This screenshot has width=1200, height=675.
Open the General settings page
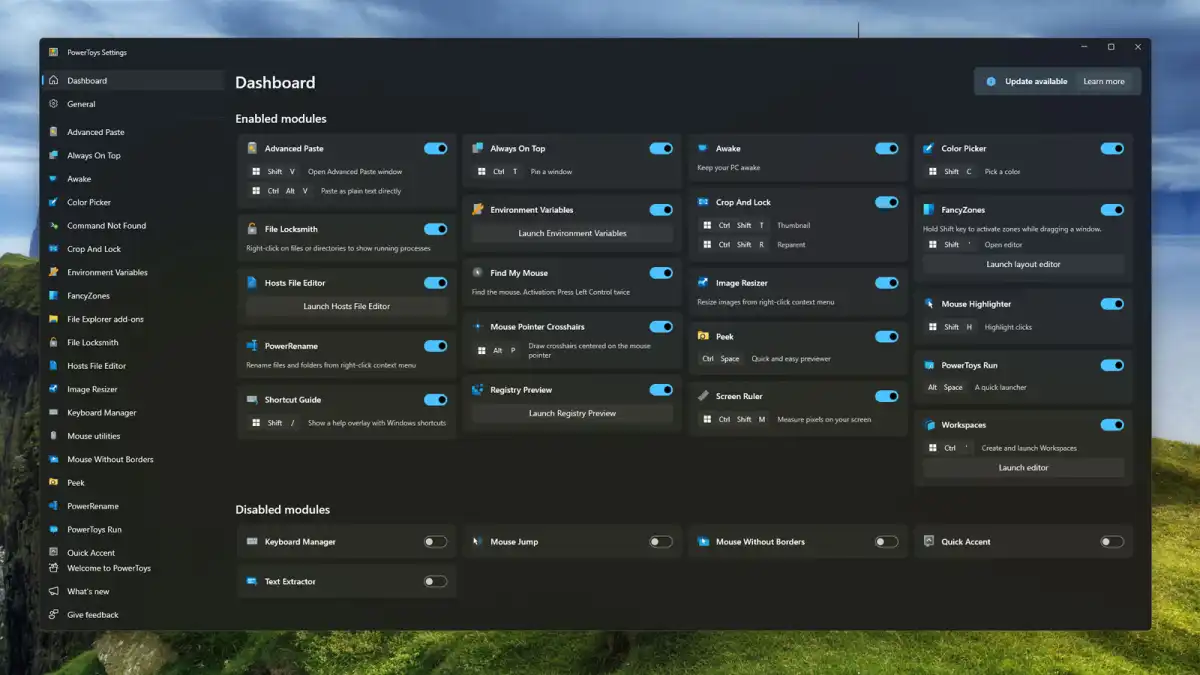[x=81, y=104]
